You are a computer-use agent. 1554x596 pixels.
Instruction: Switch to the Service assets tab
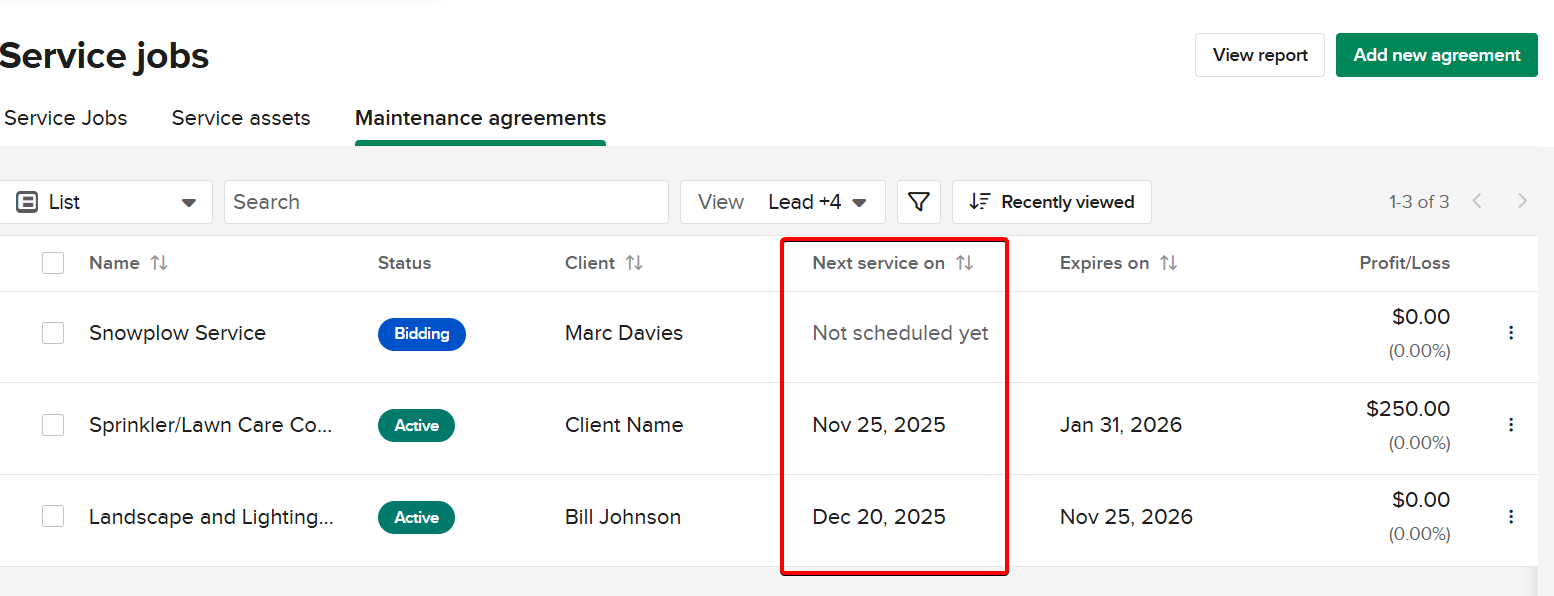[241, 118]
